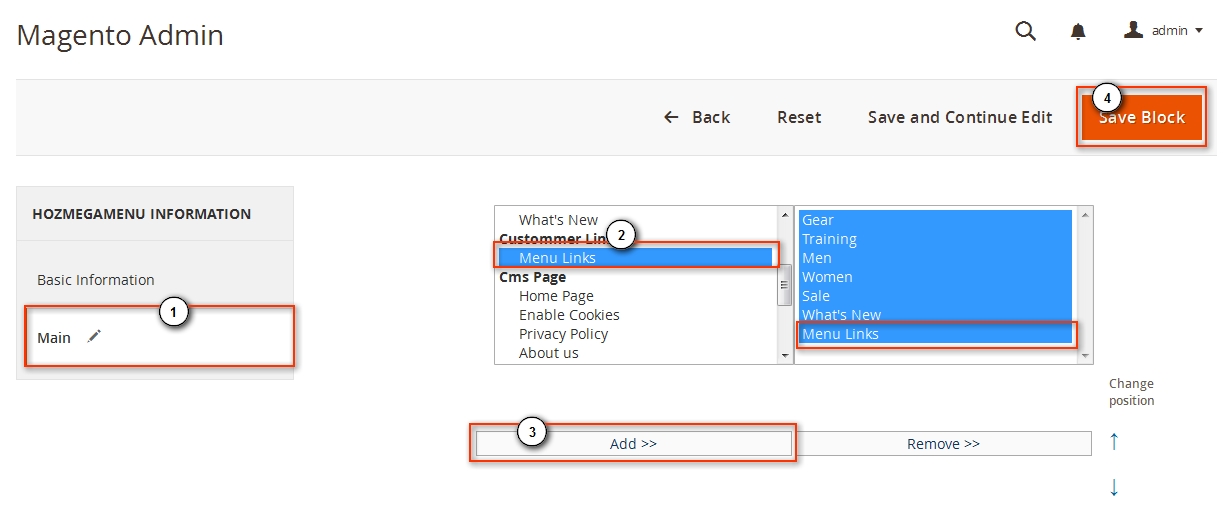Click the Remove >> button
1230x506 pixels.
coord(943,444)
